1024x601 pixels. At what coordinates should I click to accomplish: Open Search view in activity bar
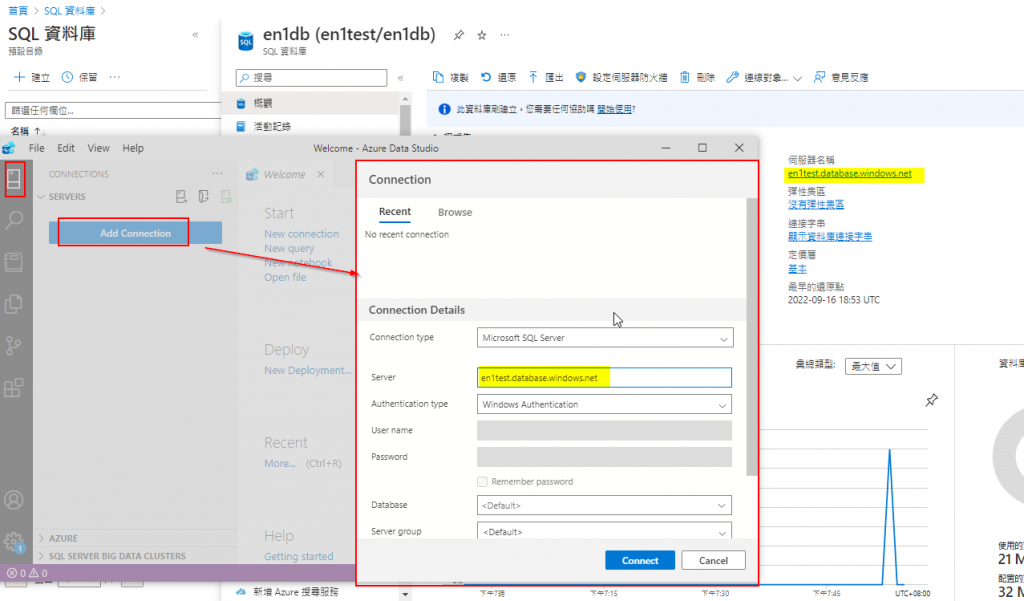[14, 220]
